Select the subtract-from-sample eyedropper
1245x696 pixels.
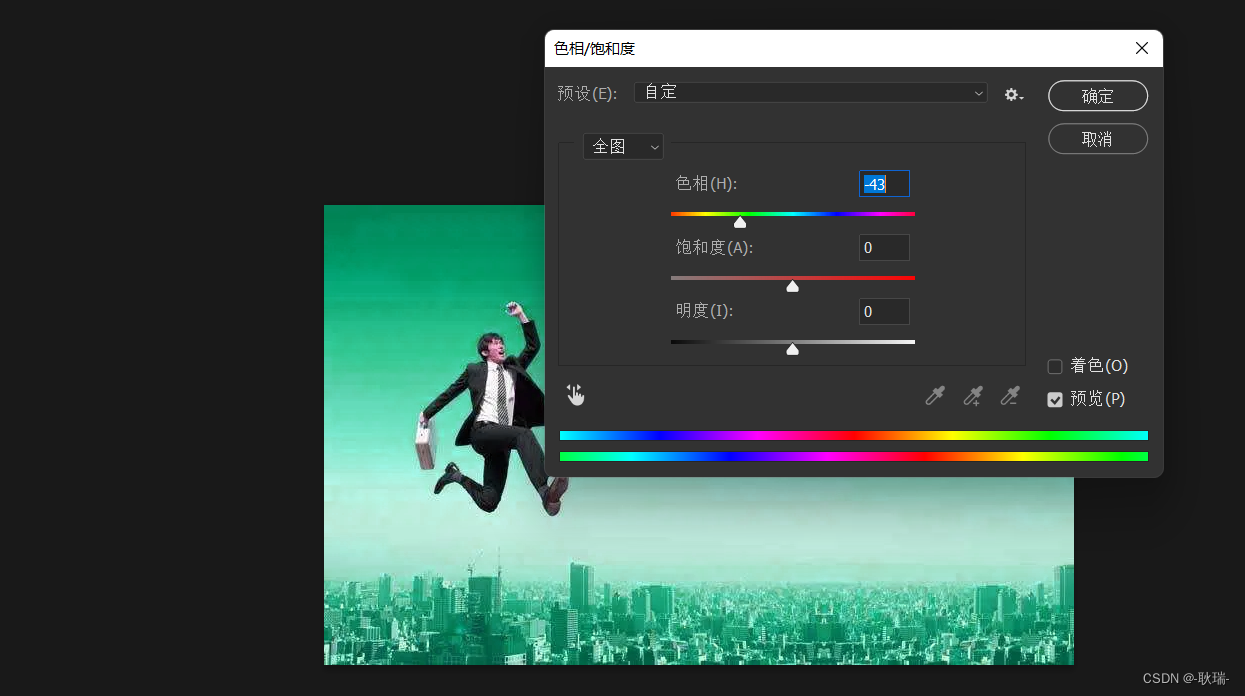click(1009, 395)
